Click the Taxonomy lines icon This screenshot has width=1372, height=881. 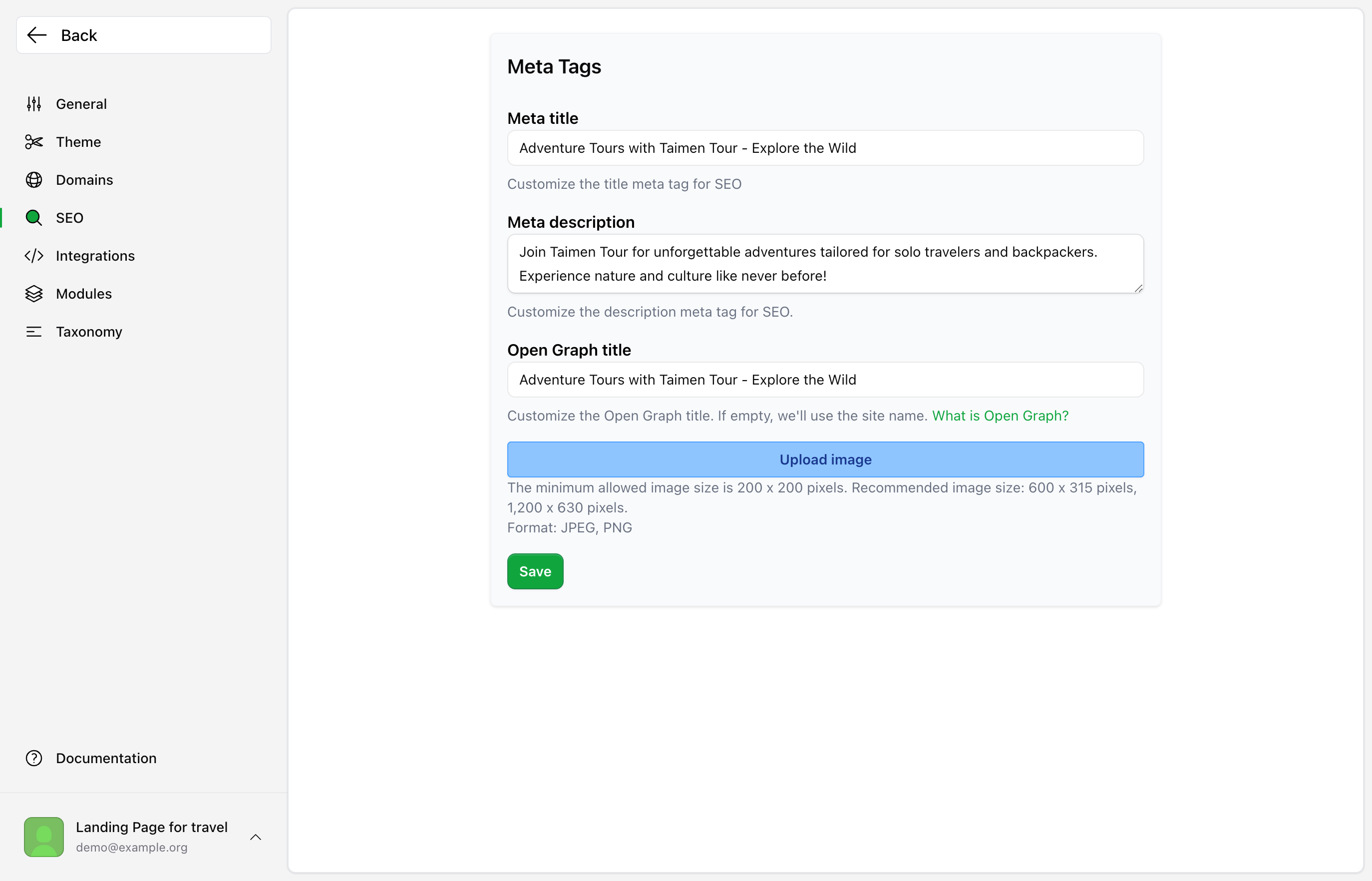pos(34,332)
